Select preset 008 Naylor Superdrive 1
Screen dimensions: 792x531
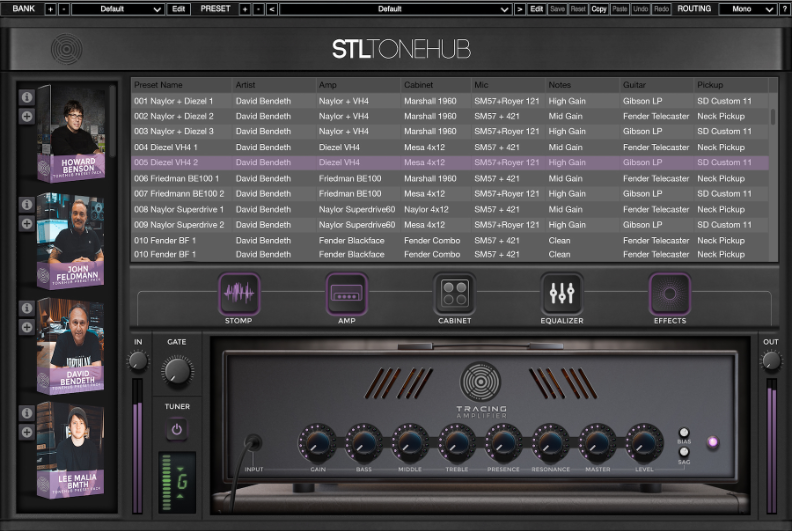point(450,209)
